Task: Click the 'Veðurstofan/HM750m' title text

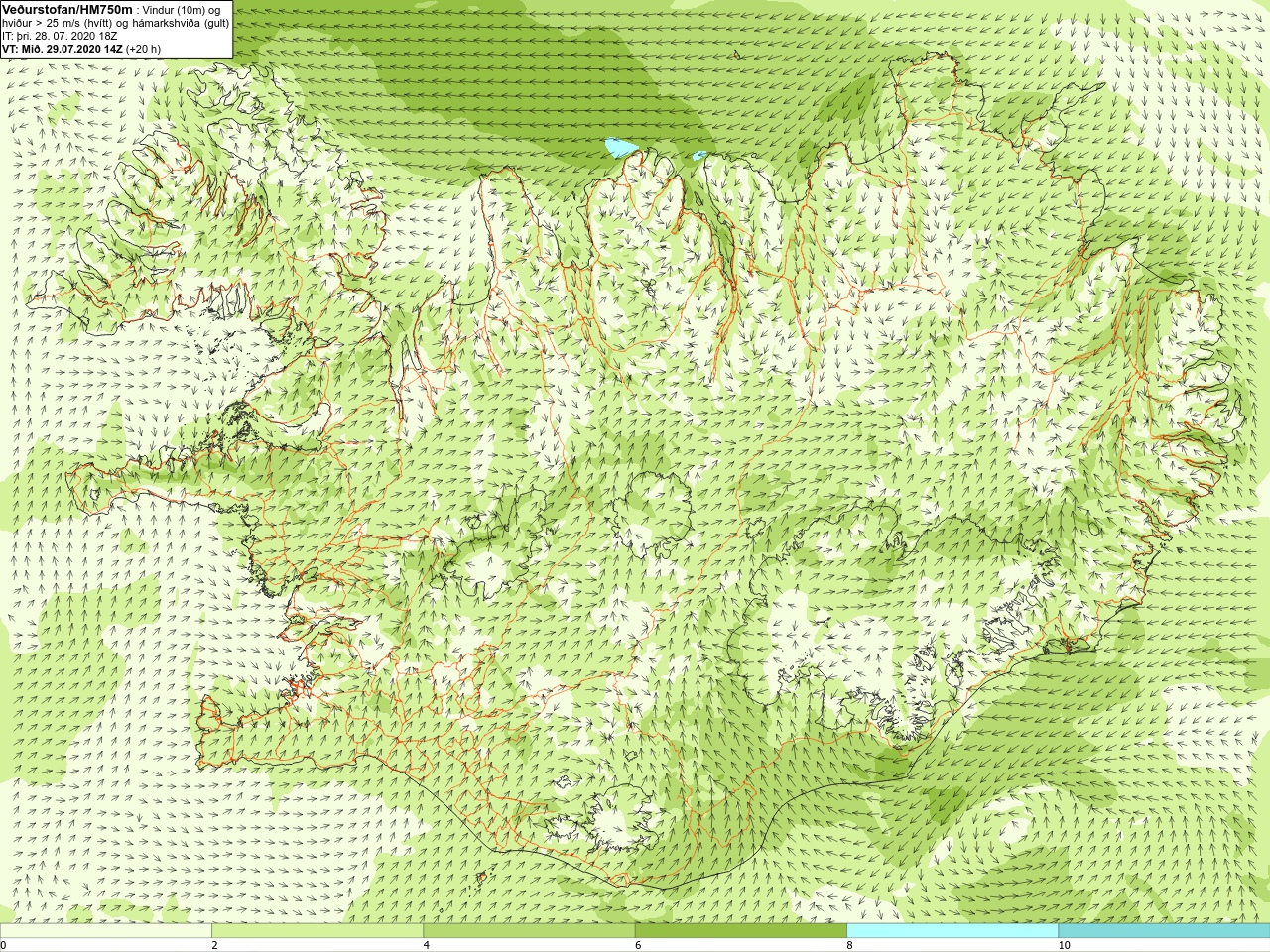Action: tap(67, 9)
